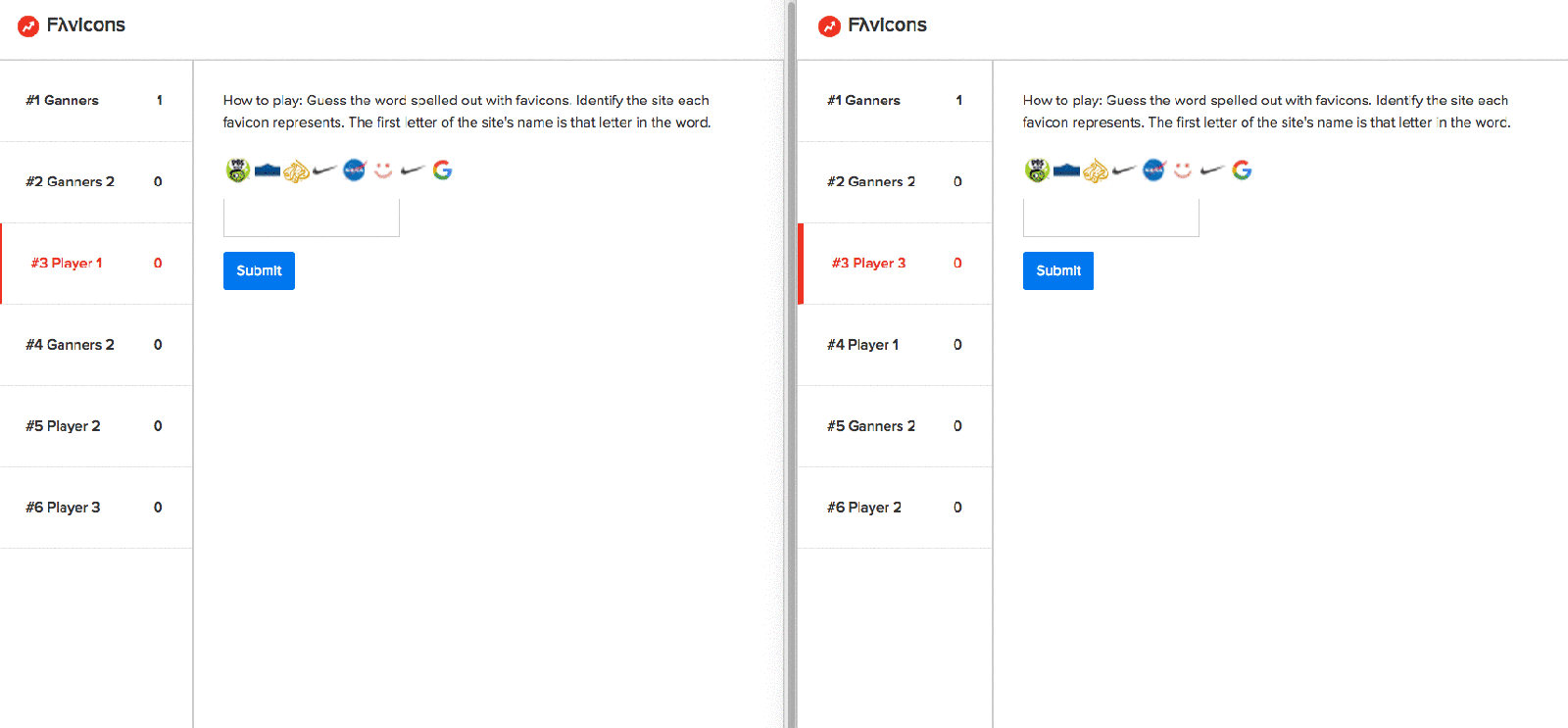The height and width of the screenshot is (728, 1568).
Task: Click the NASA favicon in left window
Action: [355, 170]
